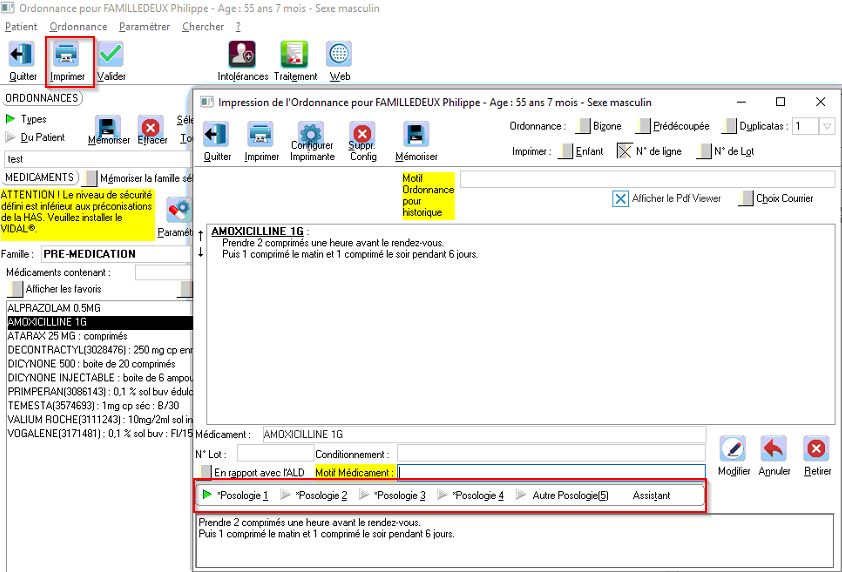Uncheck Afficher le Pdf Viewer
Viewport: 842px width, 572px height.
click(620, 199)
